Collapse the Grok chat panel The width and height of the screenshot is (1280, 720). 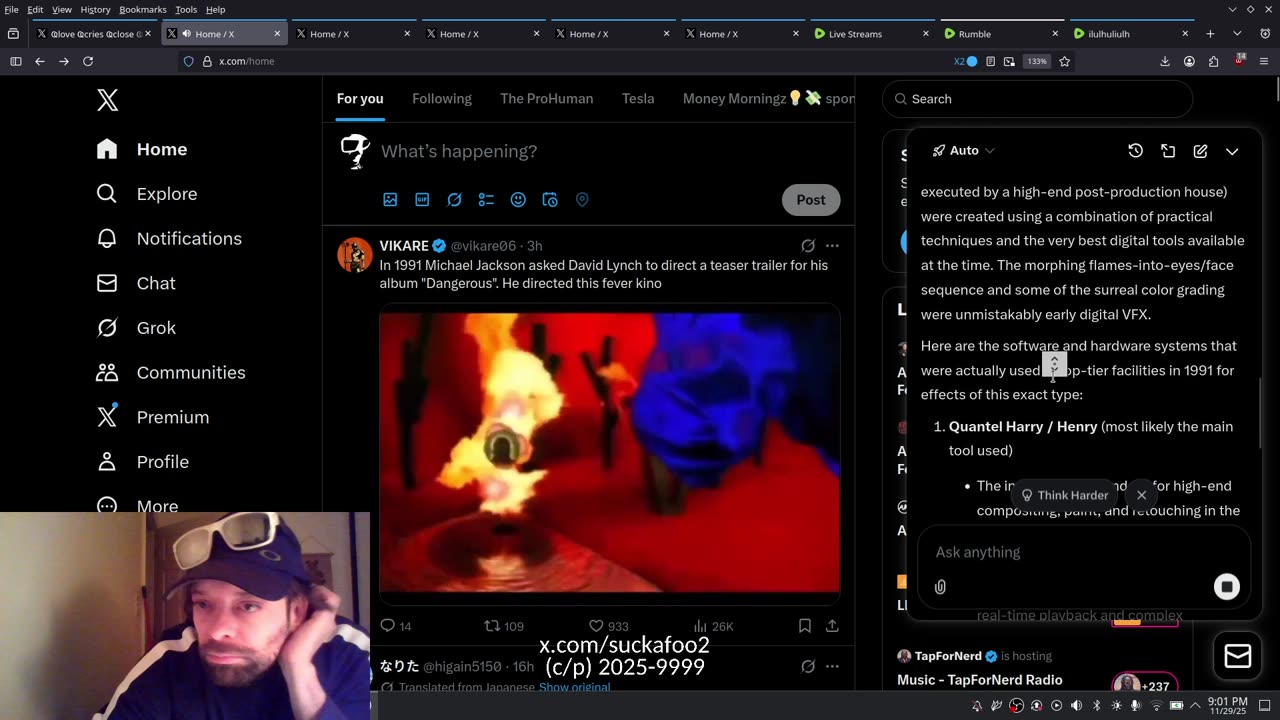(1232, 151)
